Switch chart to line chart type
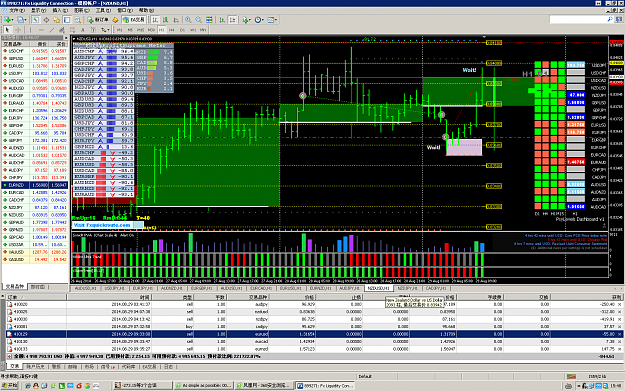625x391 pixels. [x=176, y=20]
